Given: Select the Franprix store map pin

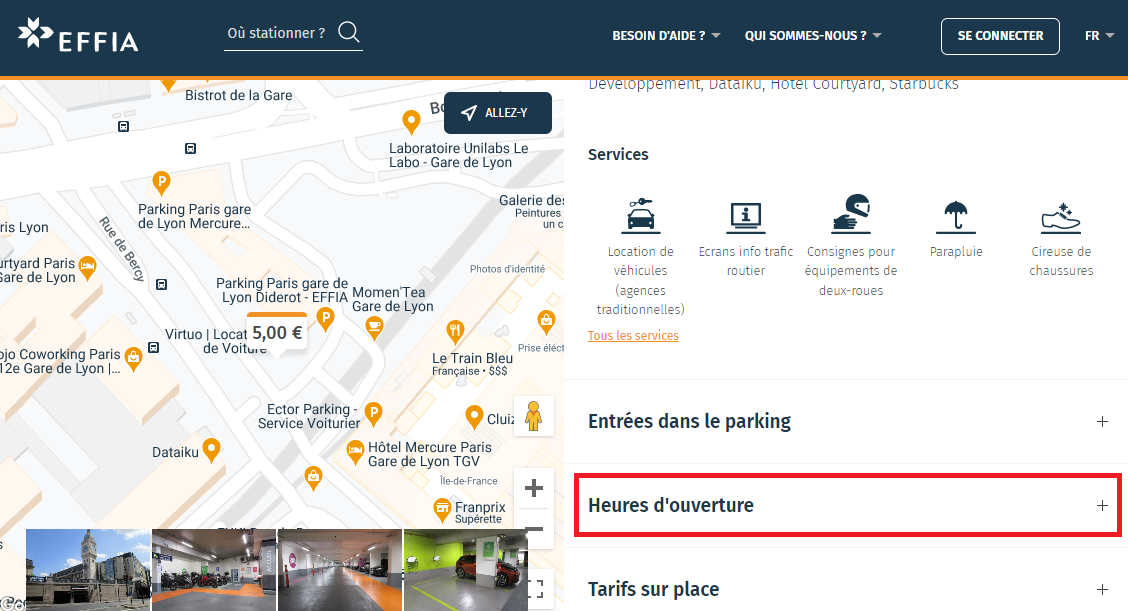Looking at the screenshot, I should (442, 510).
